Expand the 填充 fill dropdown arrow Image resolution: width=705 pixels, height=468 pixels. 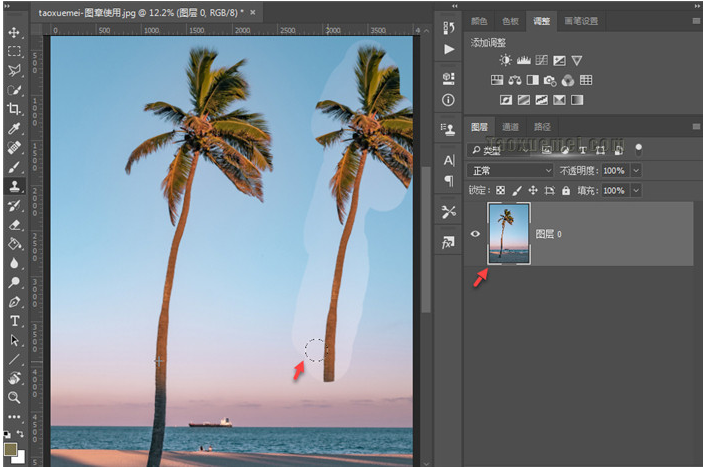[636, 190]
